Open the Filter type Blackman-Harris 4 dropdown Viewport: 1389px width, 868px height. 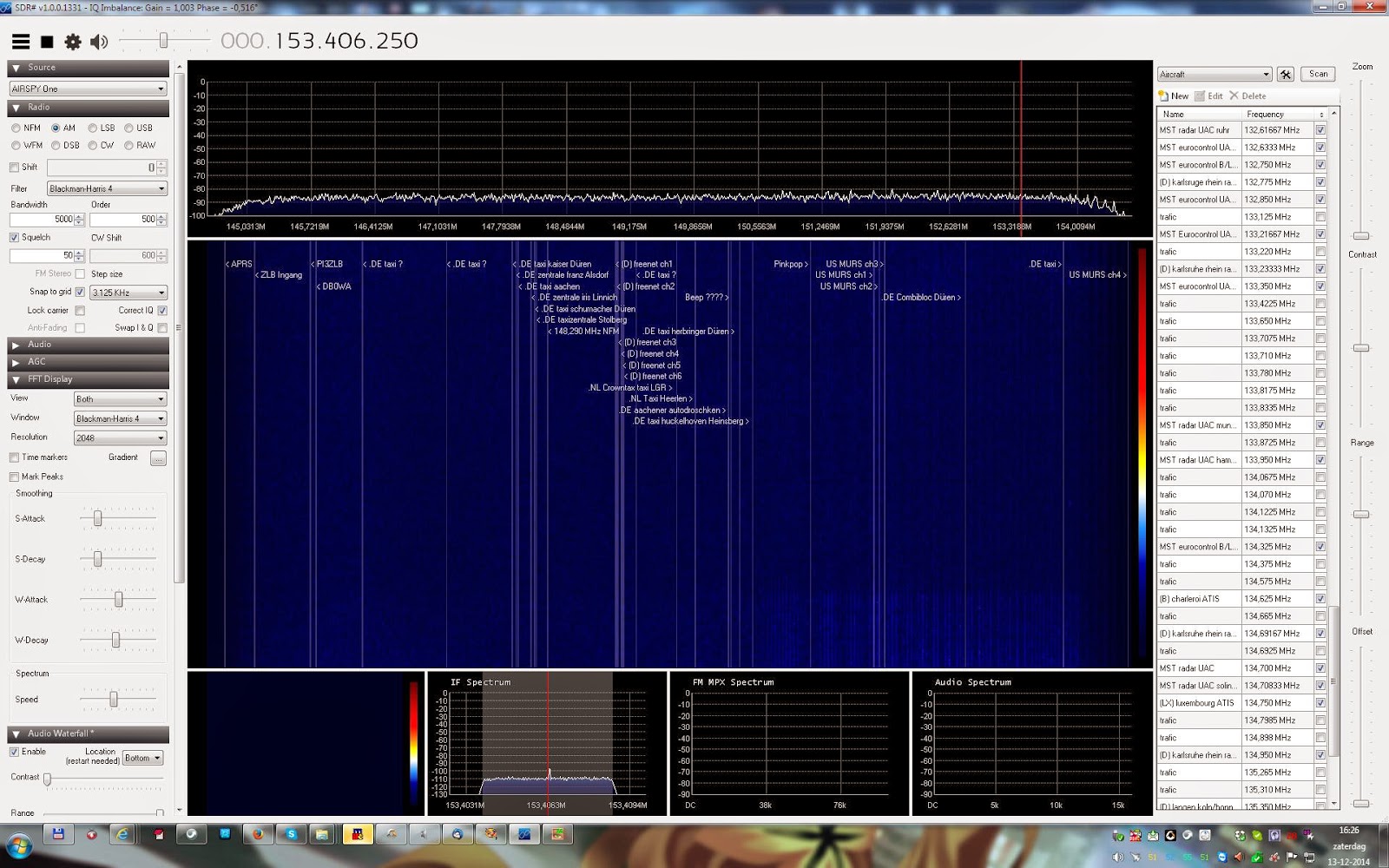coord(107,188)
